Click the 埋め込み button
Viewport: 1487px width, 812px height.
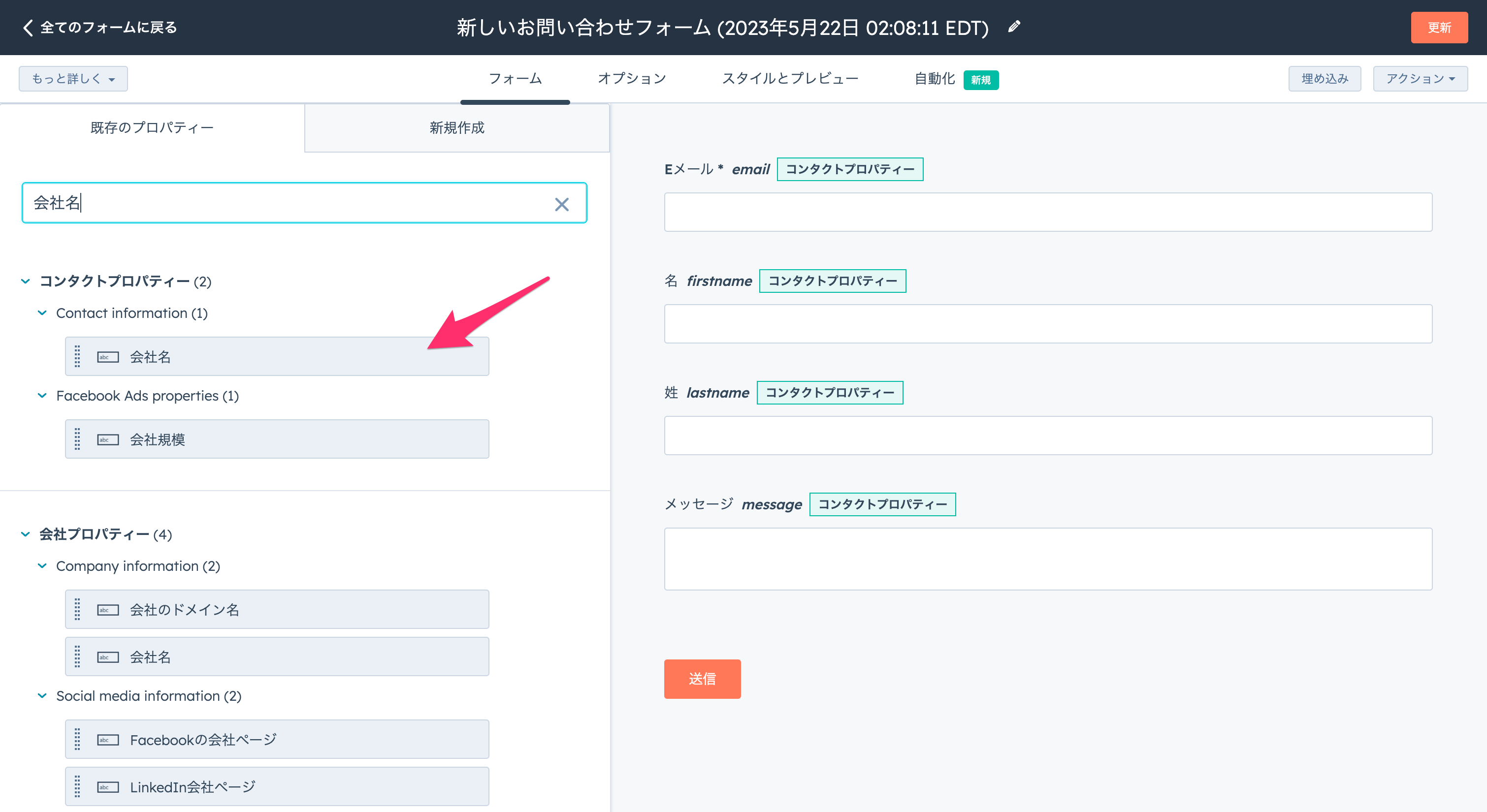[1324, 78]
